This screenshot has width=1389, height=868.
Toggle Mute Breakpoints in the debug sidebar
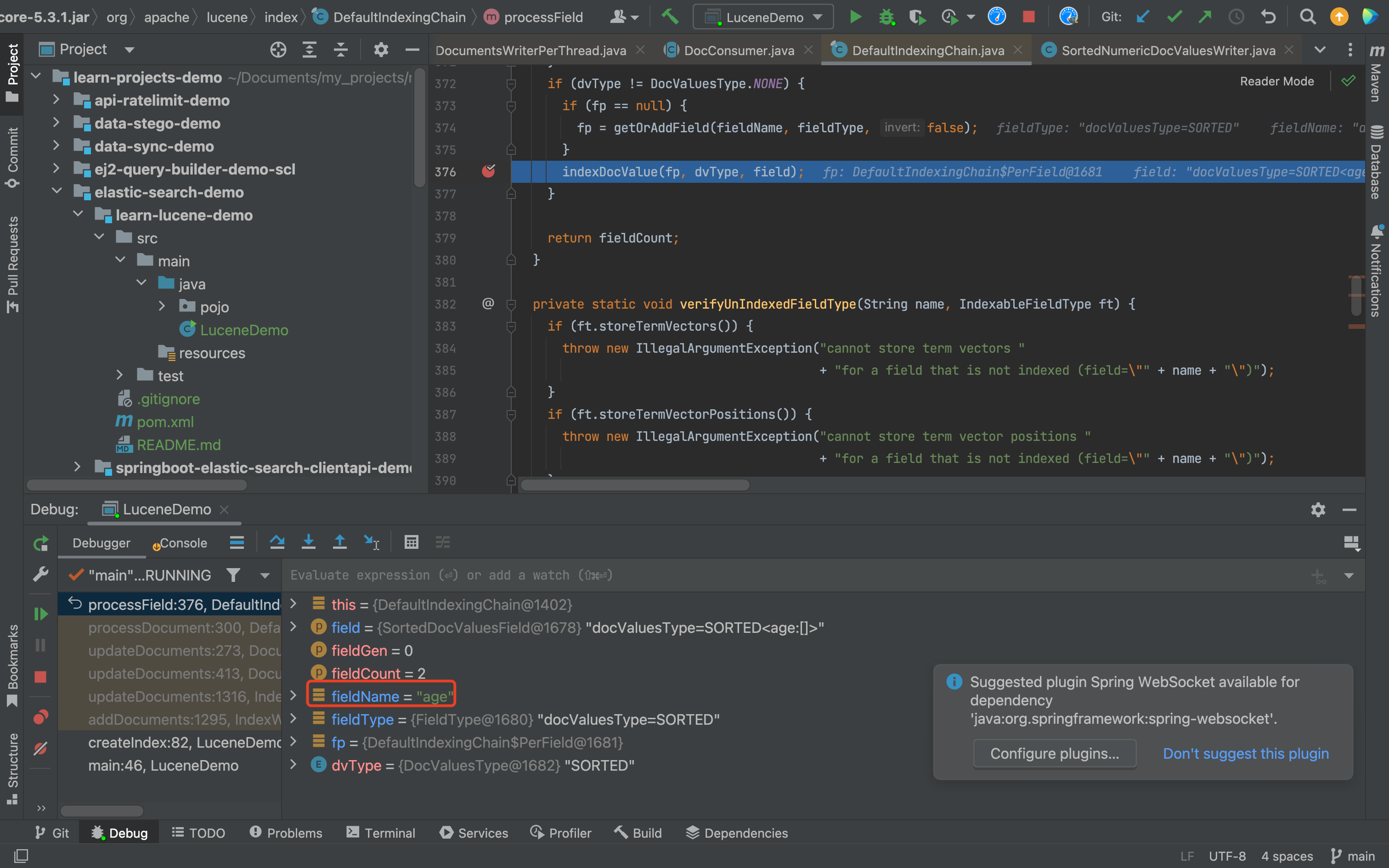[x=41, y=749]
